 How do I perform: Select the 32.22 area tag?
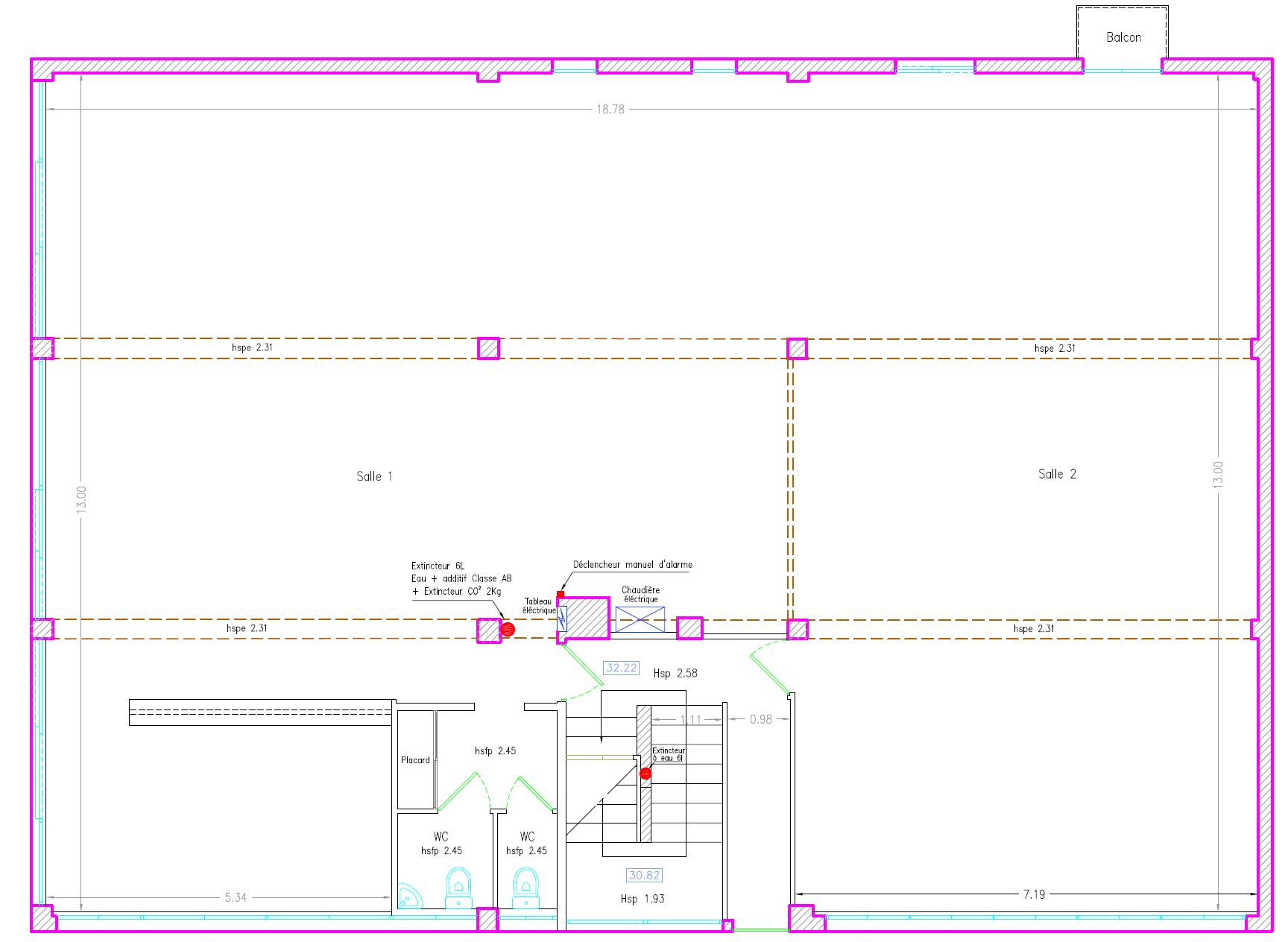coord(621,668)
